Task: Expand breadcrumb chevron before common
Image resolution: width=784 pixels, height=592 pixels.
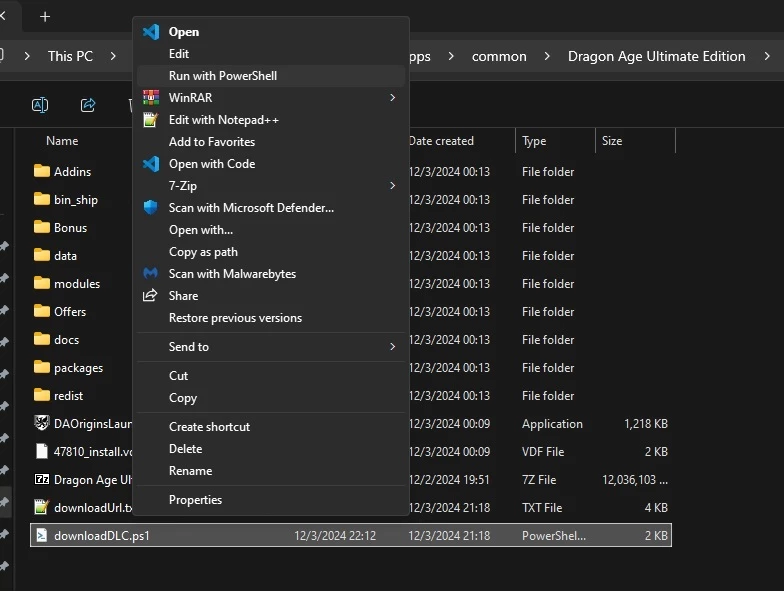Action: point(451,56)
